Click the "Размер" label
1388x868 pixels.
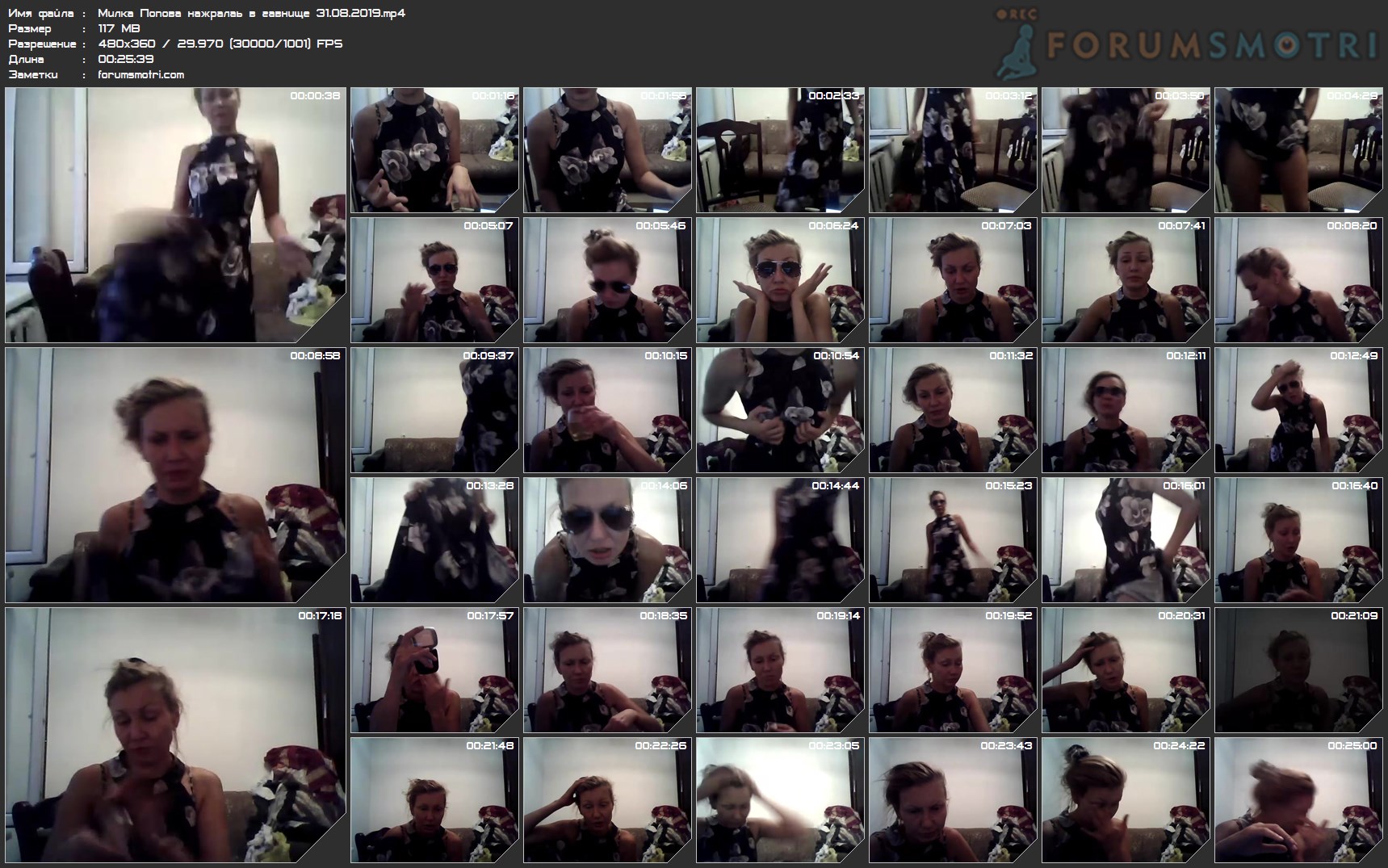(x=29, y=28)
